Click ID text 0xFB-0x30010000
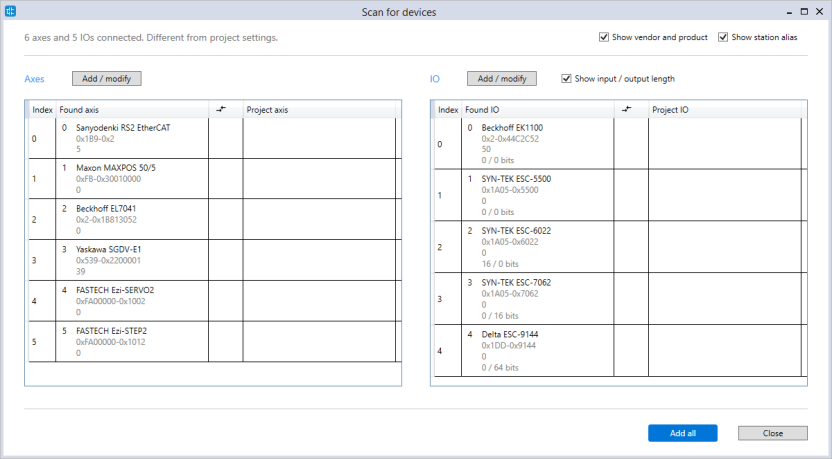The width and height of the screenshot is (832, 459). coord(108,179)
